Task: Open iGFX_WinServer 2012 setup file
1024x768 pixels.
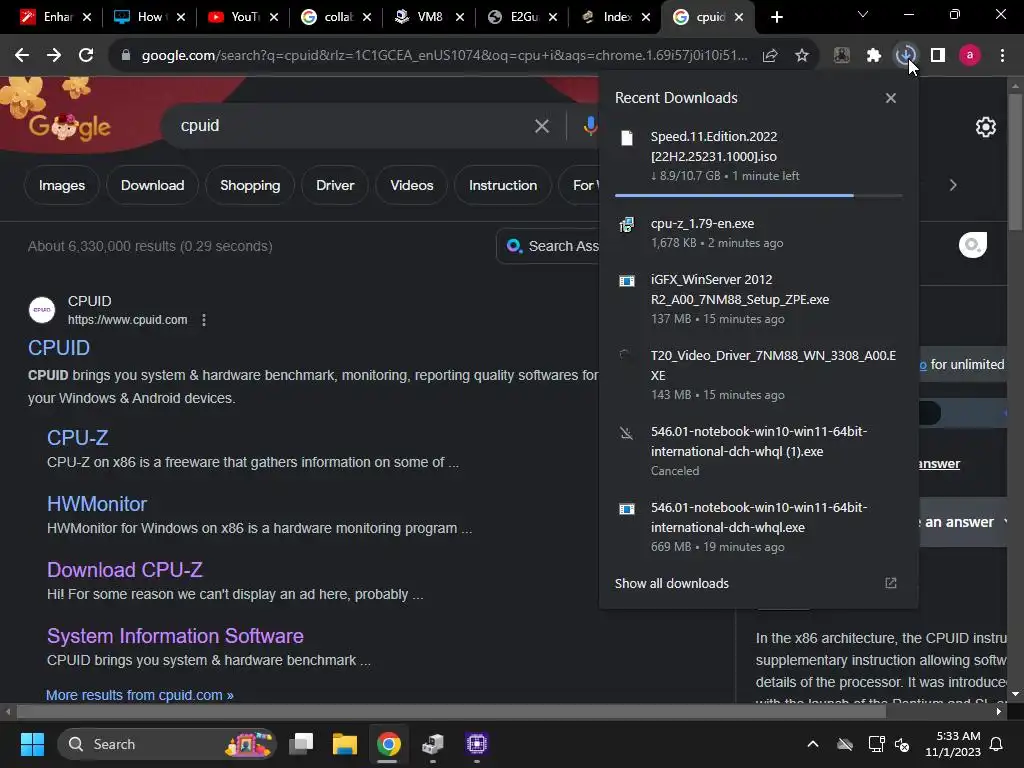Action: (758, 299)
